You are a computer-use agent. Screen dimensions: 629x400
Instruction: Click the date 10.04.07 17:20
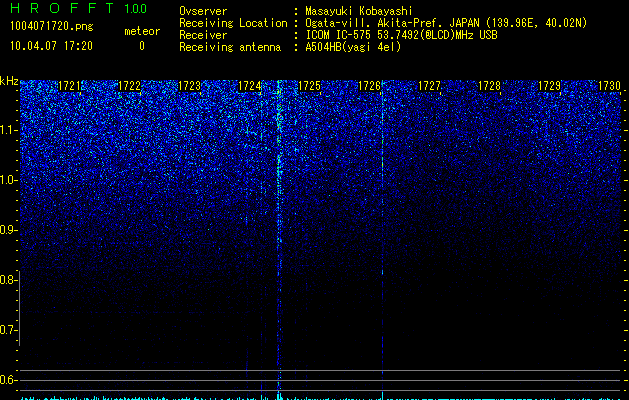[x=51, y=46]
